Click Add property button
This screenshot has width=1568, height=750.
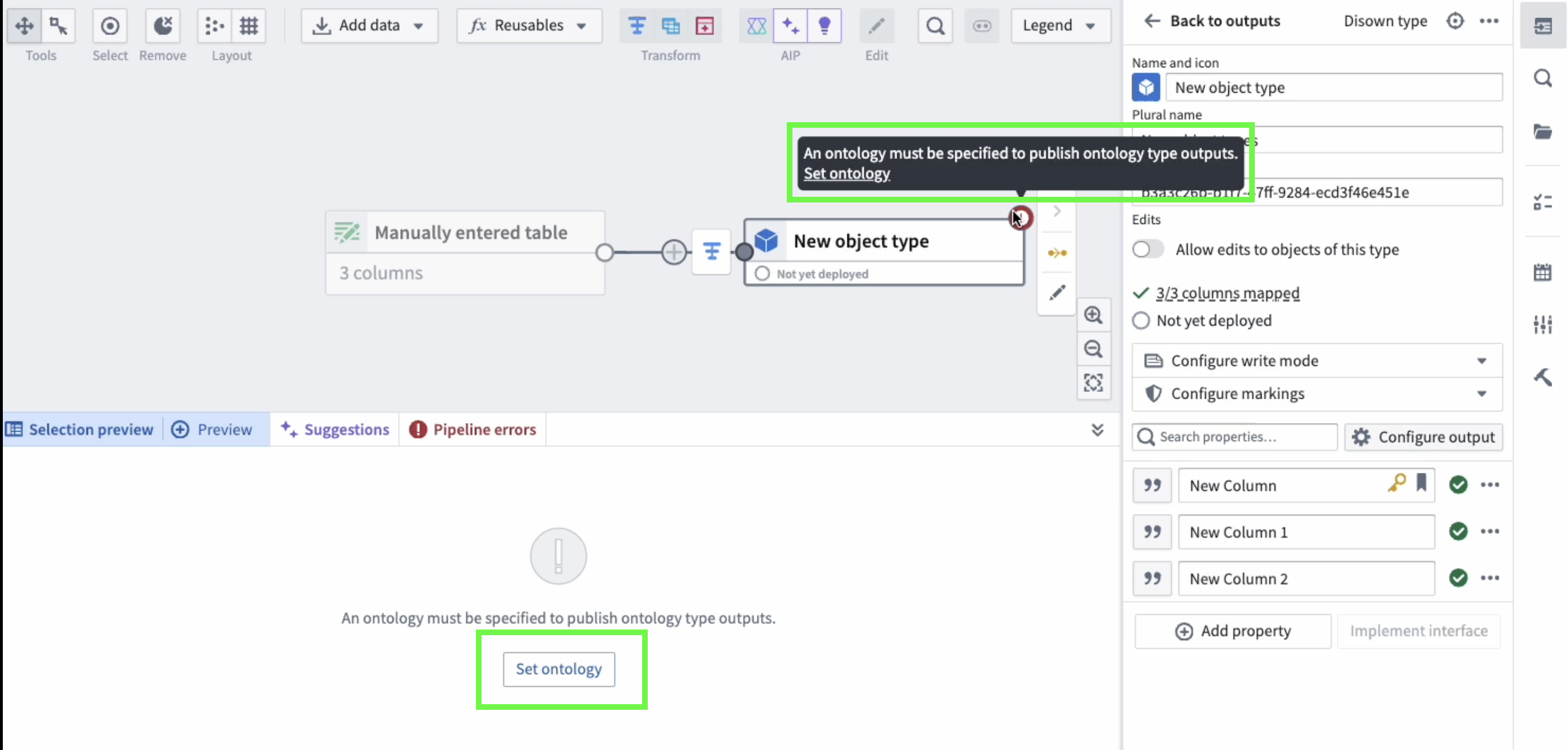1233,631
